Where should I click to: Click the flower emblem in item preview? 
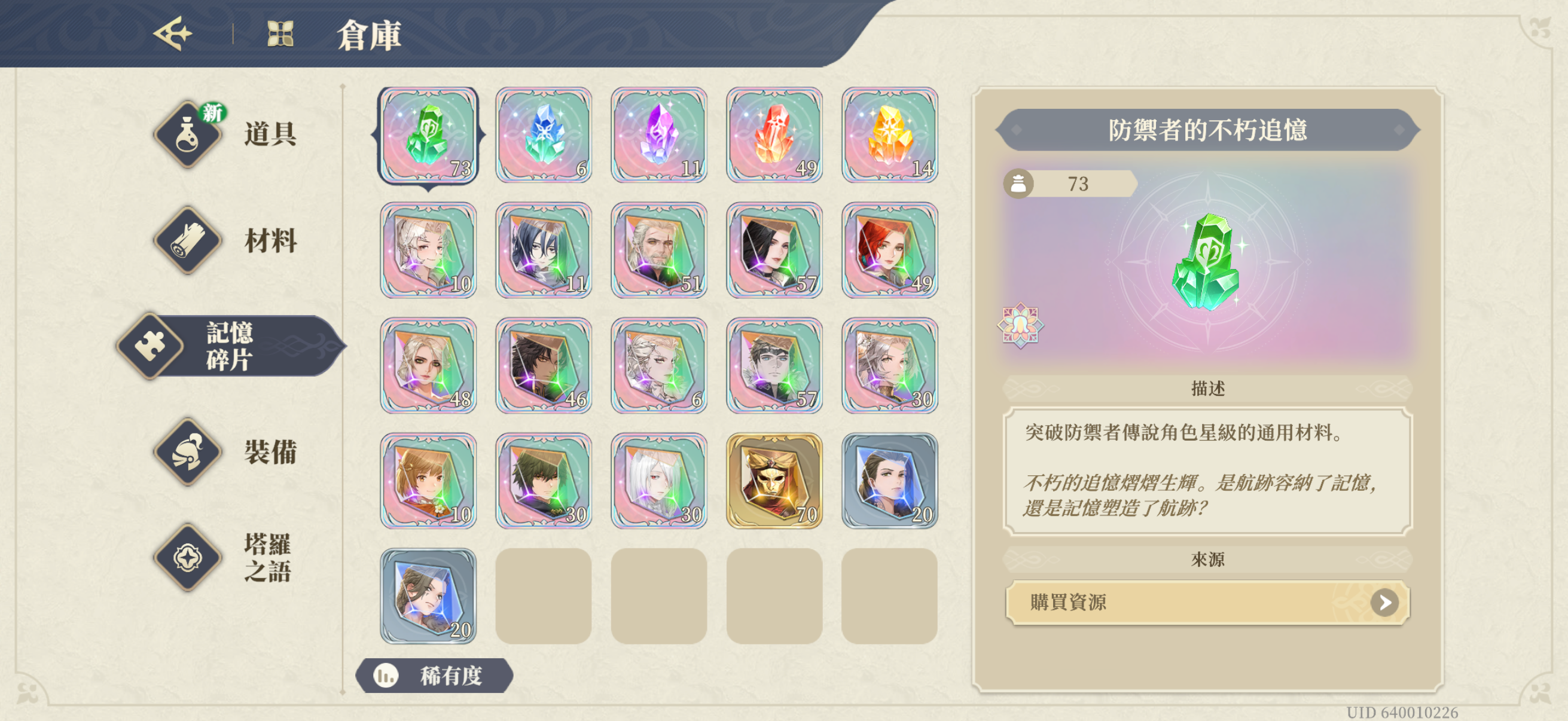click(1021, 325)
